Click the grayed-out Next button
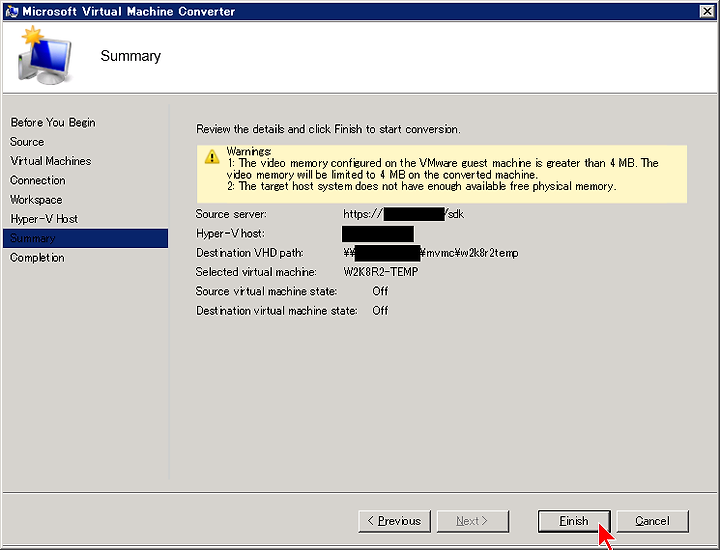720x550 pixels. tap(472, 521)
